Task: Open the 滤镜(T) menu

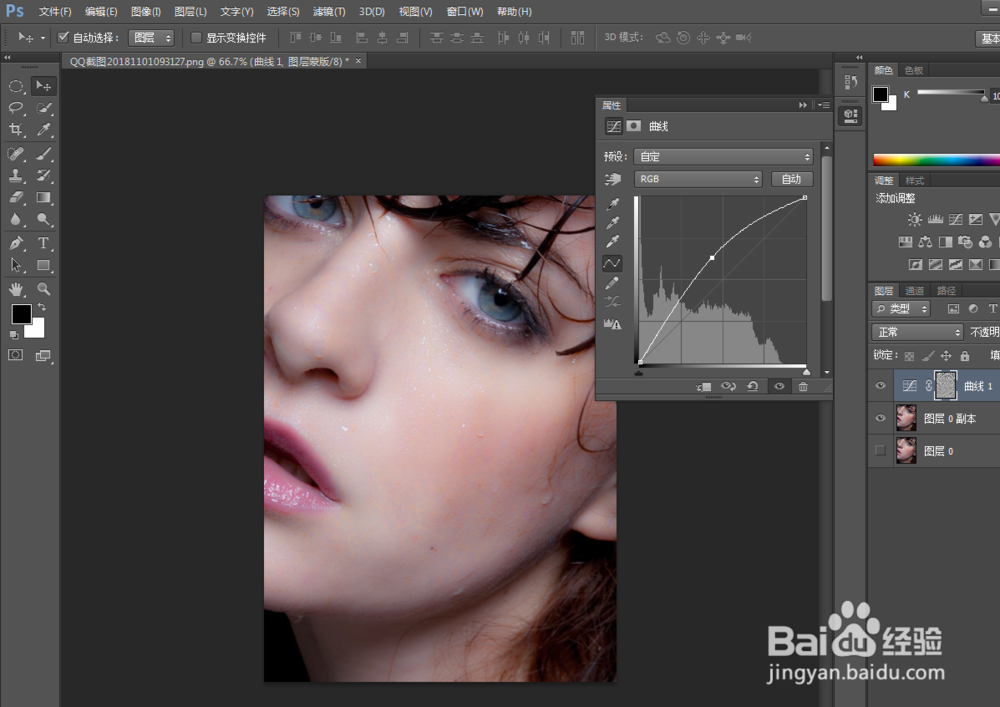Action: point(329,11)
